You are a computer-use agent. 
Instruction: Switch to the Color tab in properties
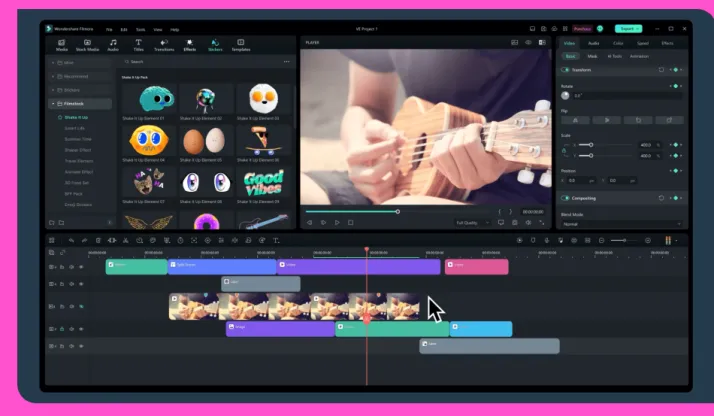click(618, 44)
